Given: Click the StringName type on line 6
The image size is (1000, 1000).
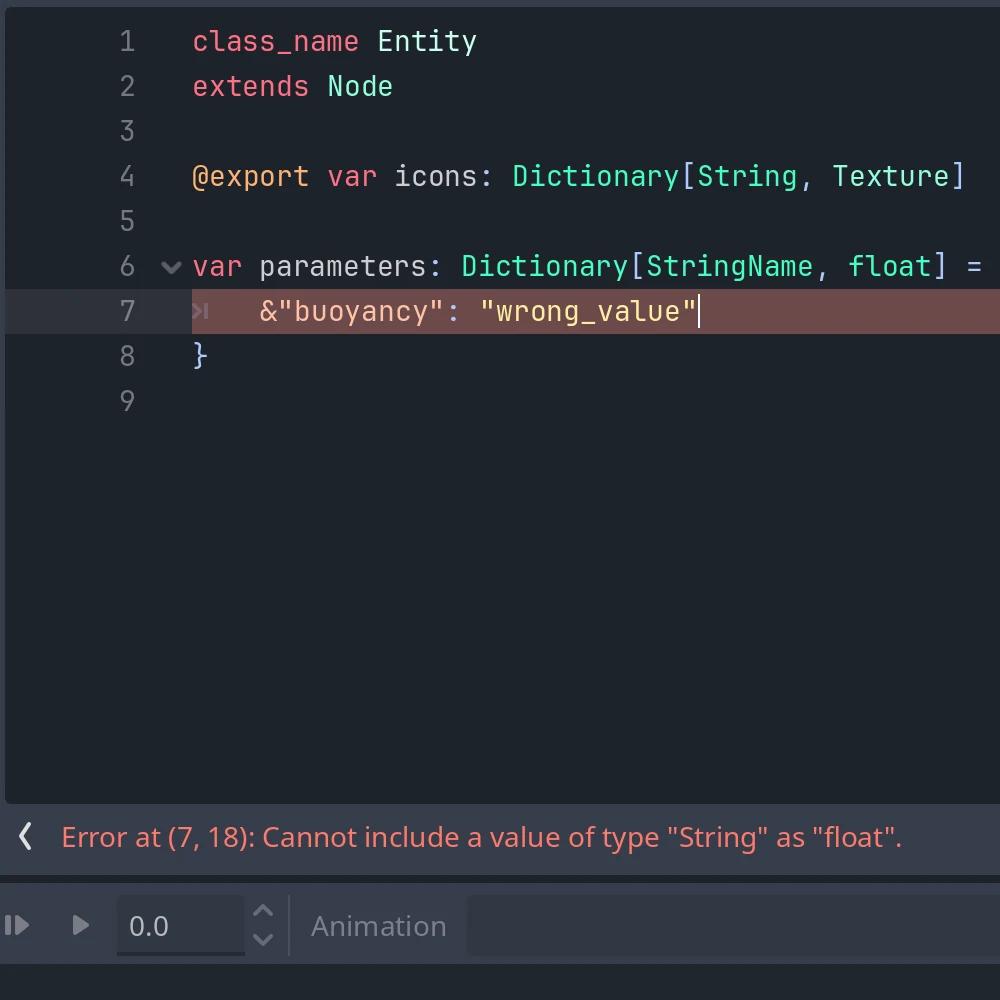Looking at the screenshot, I should [730, 267].
